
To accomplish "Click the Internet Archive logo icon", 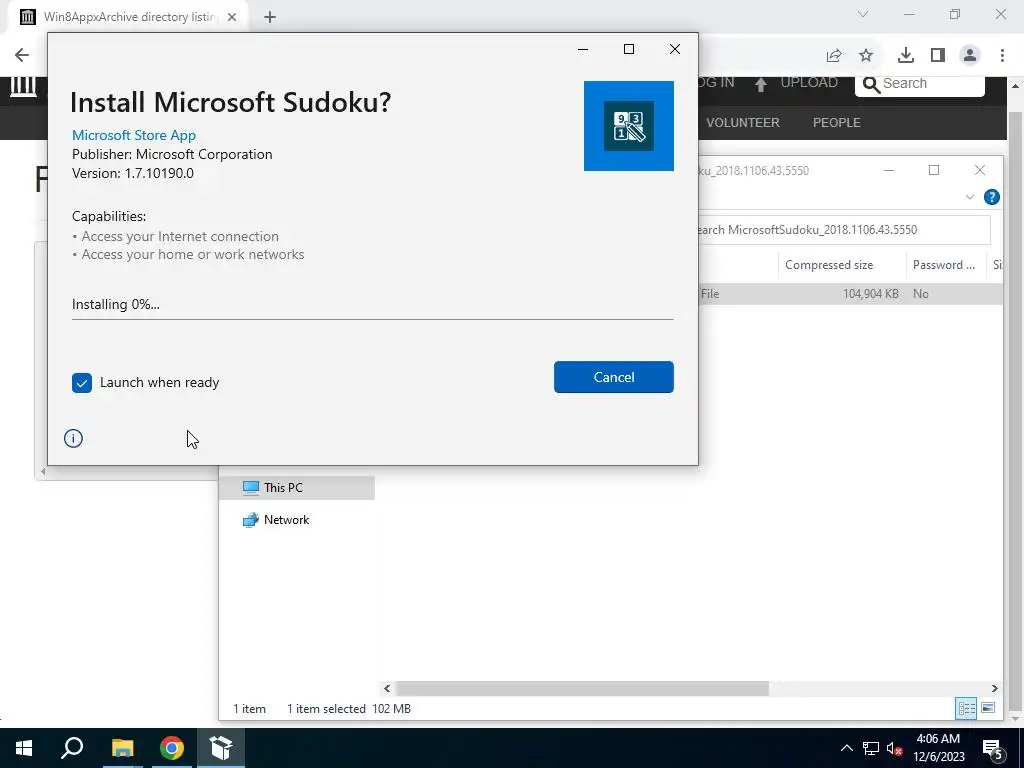I will [24, 86].
